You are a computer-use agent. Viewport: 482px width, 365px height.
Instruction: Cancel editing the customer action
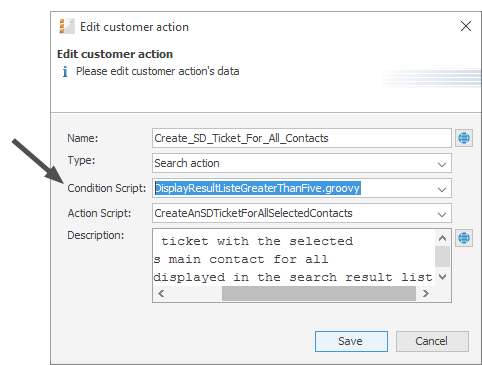tap(432, 341)
